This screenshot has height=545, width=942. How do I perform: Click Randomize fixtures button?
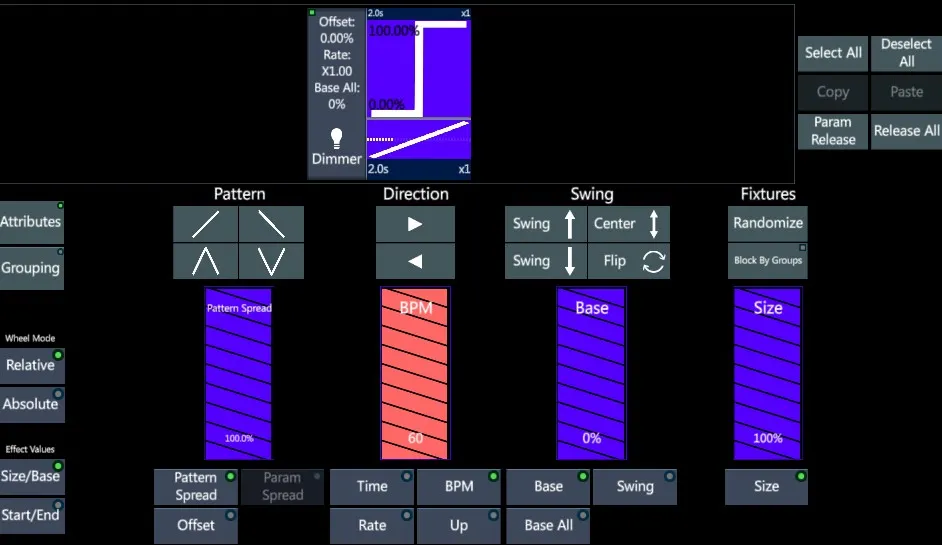768,224
